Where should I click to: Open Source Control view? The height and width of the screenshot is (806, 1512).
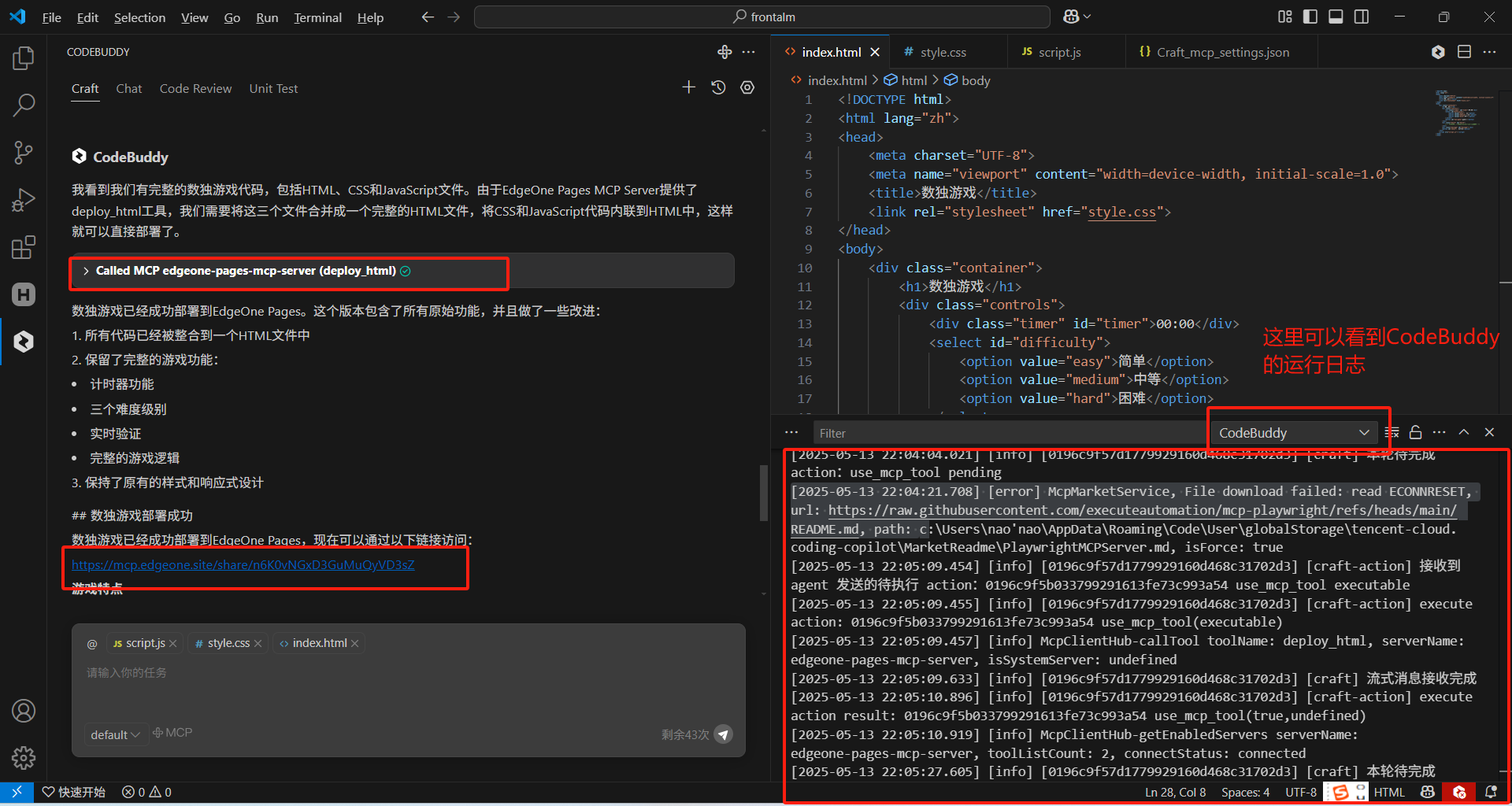(x=24, y=153)
